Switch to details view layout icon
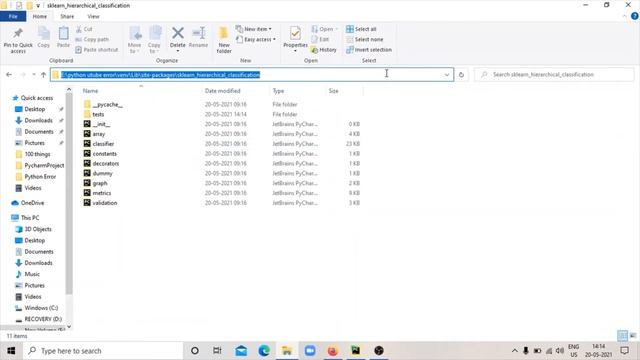 pyautogui.click(x=622, y=336)
